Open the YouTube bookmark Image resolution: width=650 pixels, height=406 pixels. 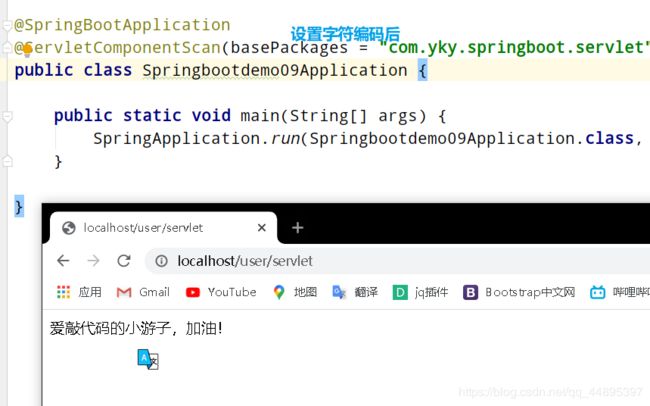tap(221, 292)
